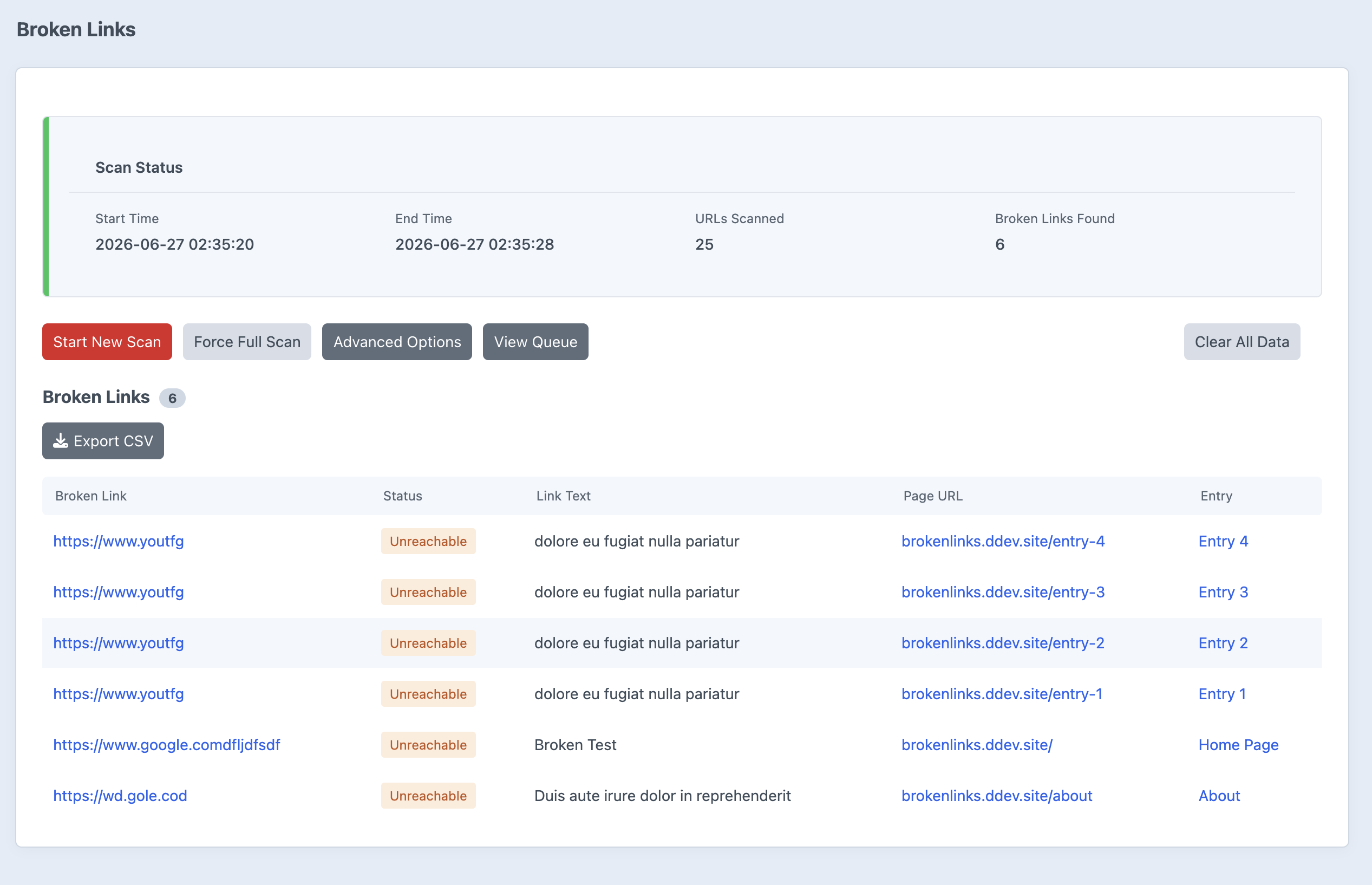Visit page URL brokenlinks.ddev.site/entry-4
The width and height of the screenshot is (1372, 885).
pyautogui.click(x=1003, y=541)
